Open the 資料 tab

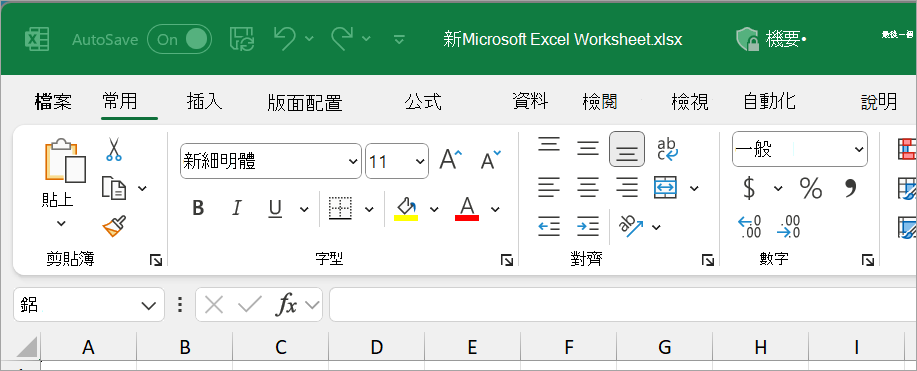(x=530, y=101)
